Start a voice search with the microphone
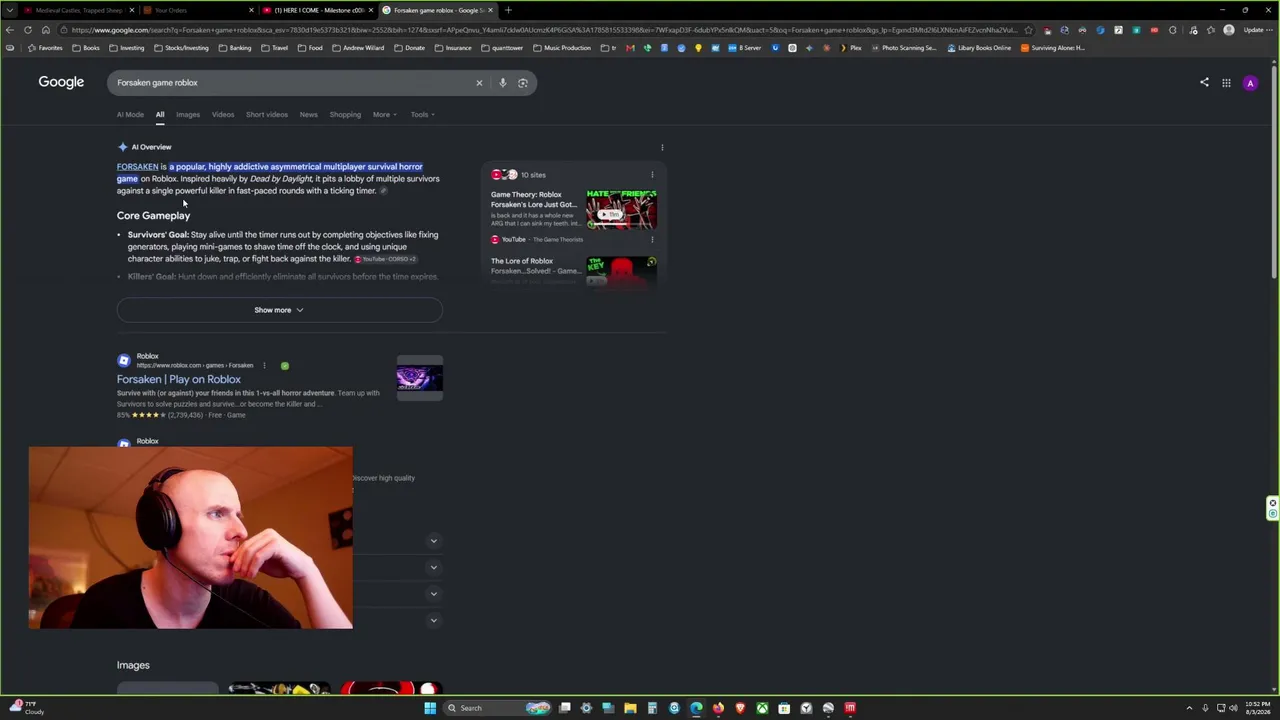This screenshot has height=720, width=1280. [x=503, y=83]
